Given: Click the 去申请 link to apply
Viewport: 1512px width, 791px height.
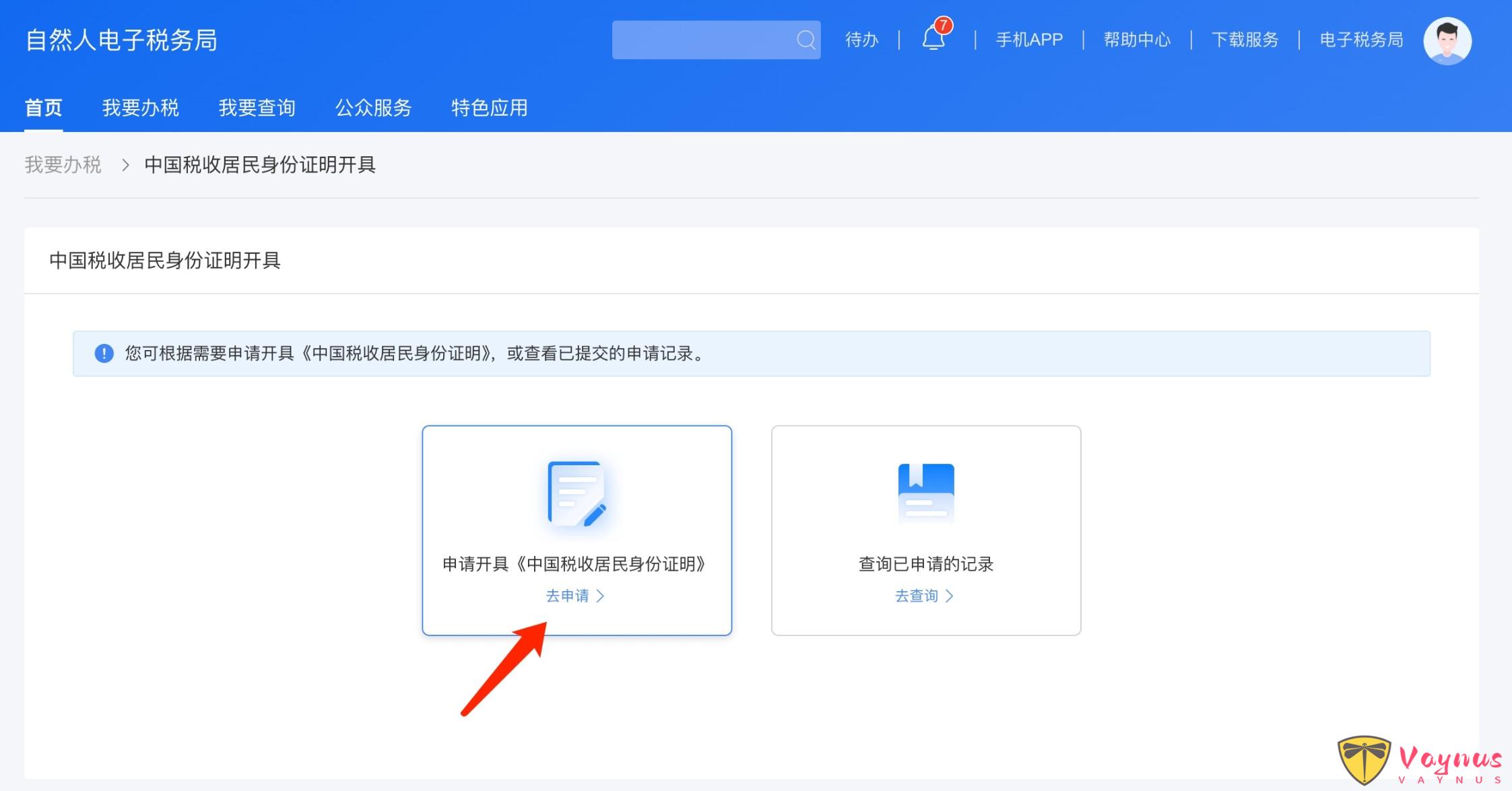Looking at the screenshot, I should coord(568,595).
